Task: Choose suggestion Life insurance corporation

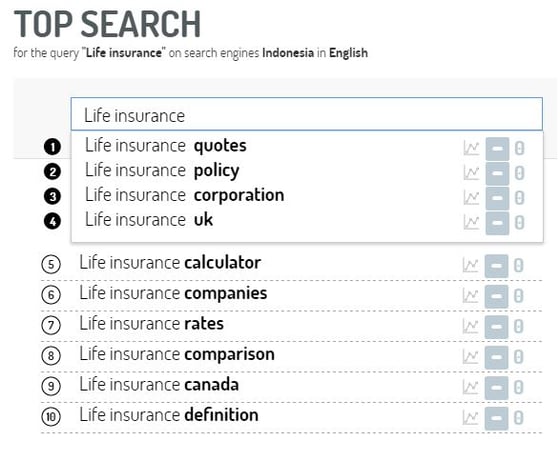Action: [185, 195]
